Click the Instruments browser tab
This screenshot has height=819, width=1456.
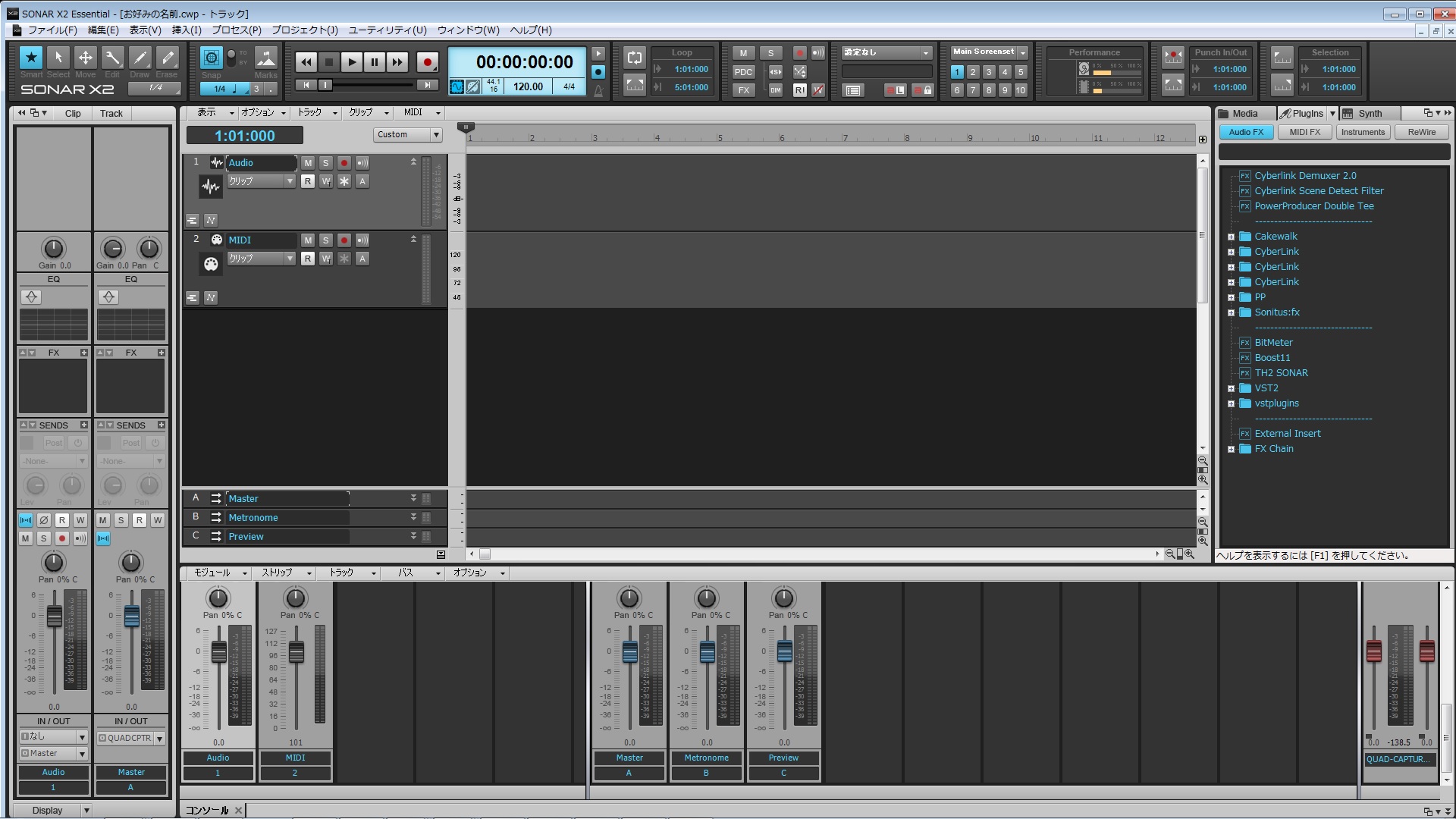[1362, 131]
